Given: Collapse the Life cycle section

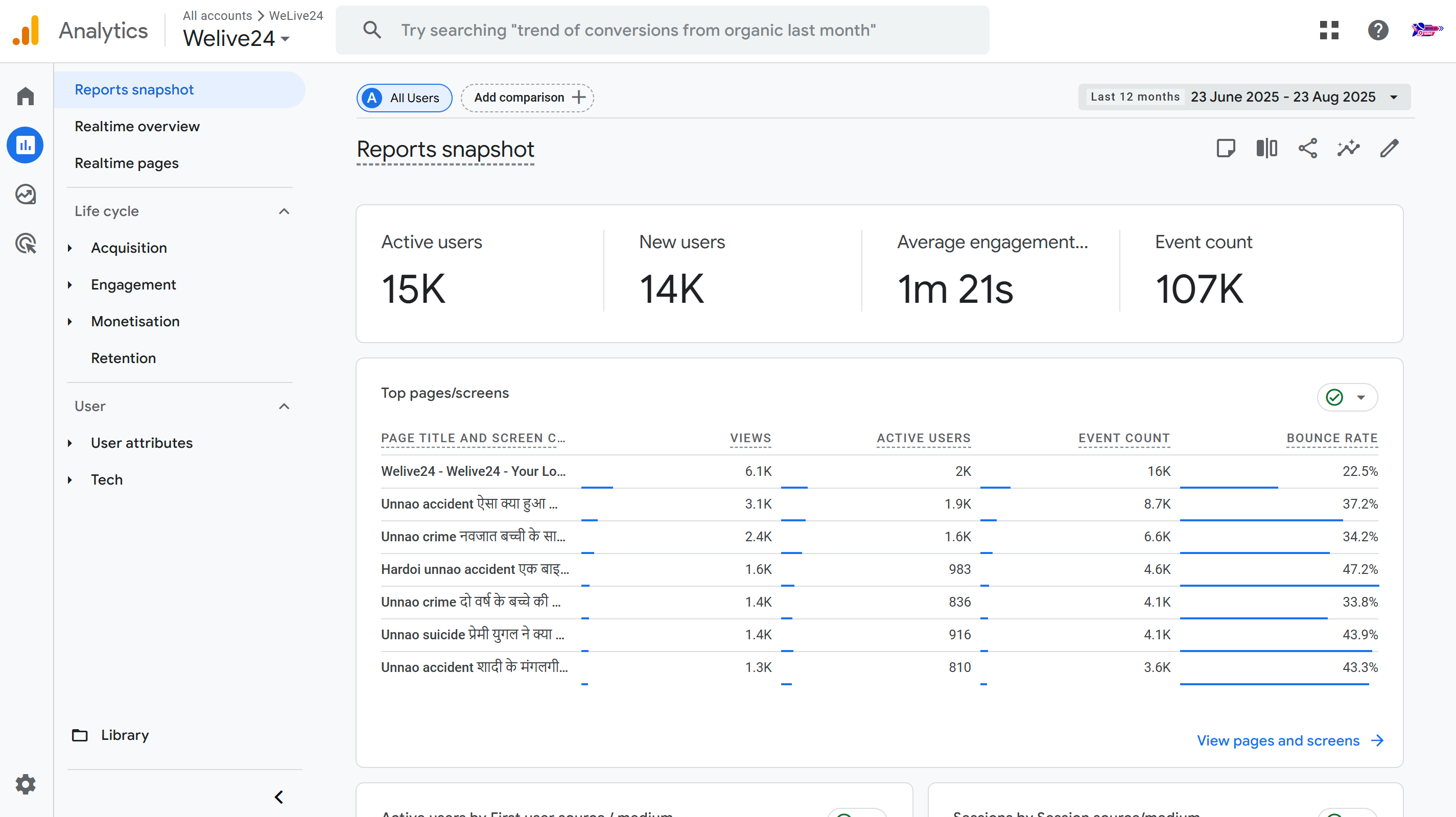Looking at the screenshot, I should (285, 211).
